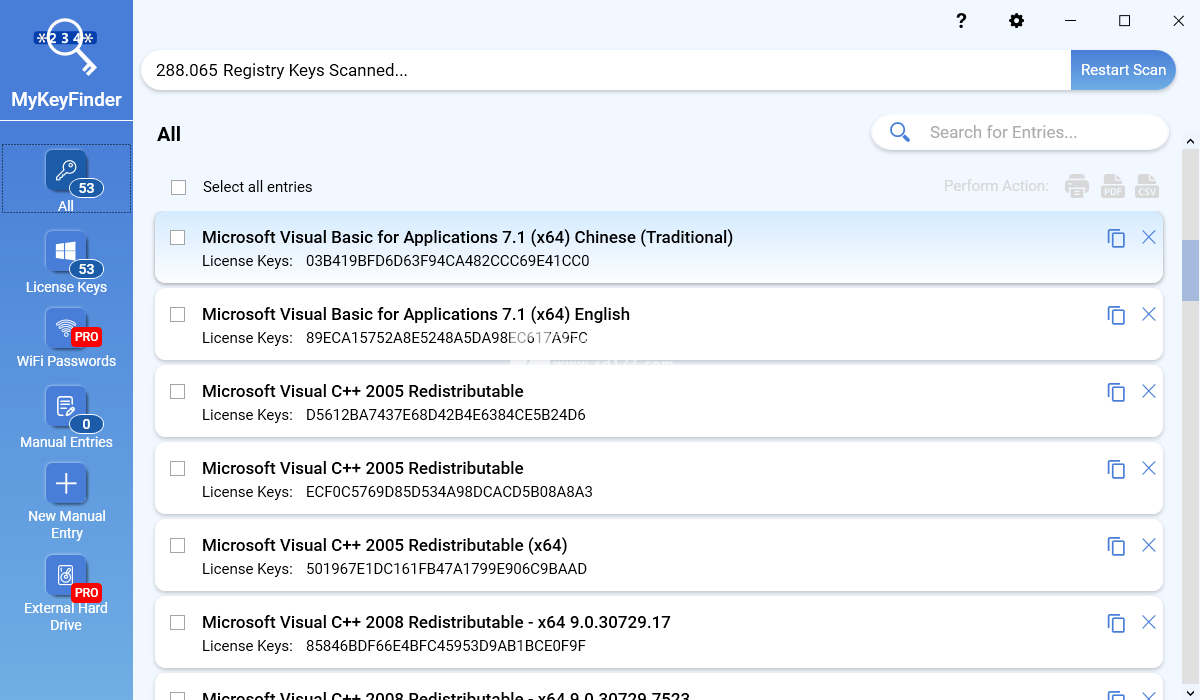
Task: Click license key 89ECA15752A8E5248A5DA98EC617A9FC
Action: click(x=447, y=338)
